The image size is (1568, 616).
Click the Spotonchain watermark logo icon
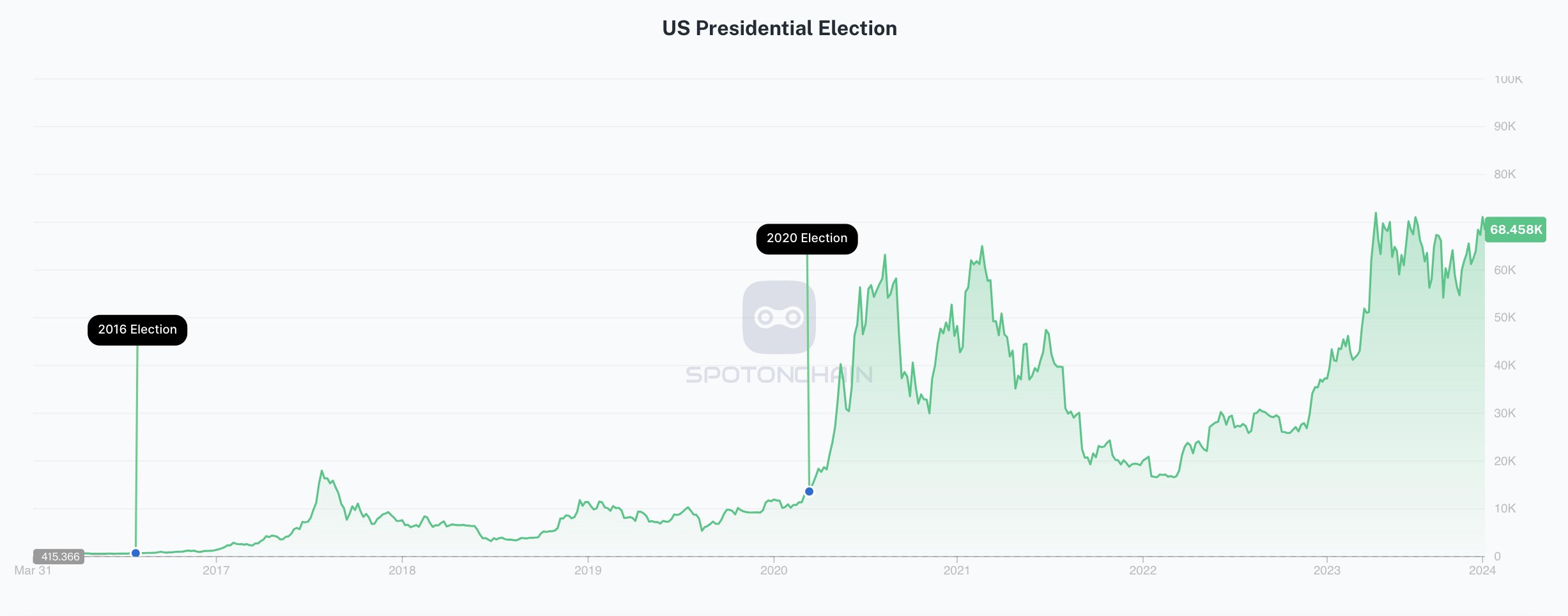click(x=779, y=317)
